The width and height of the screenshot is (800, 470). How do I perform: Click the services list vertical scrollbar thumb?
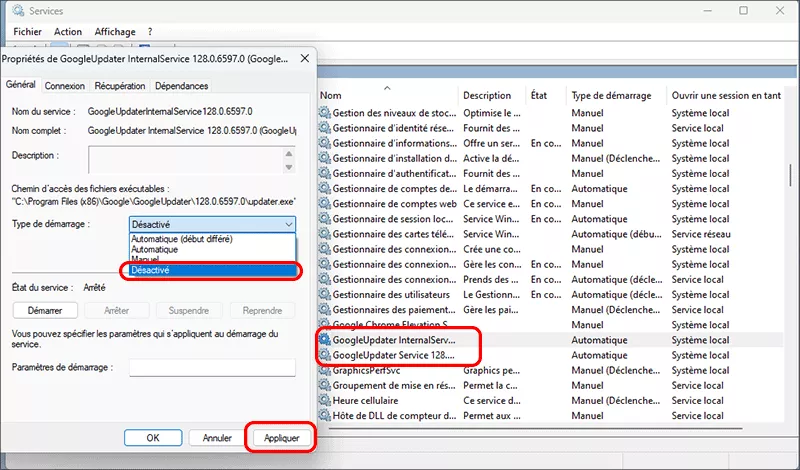tap(791, 175)
